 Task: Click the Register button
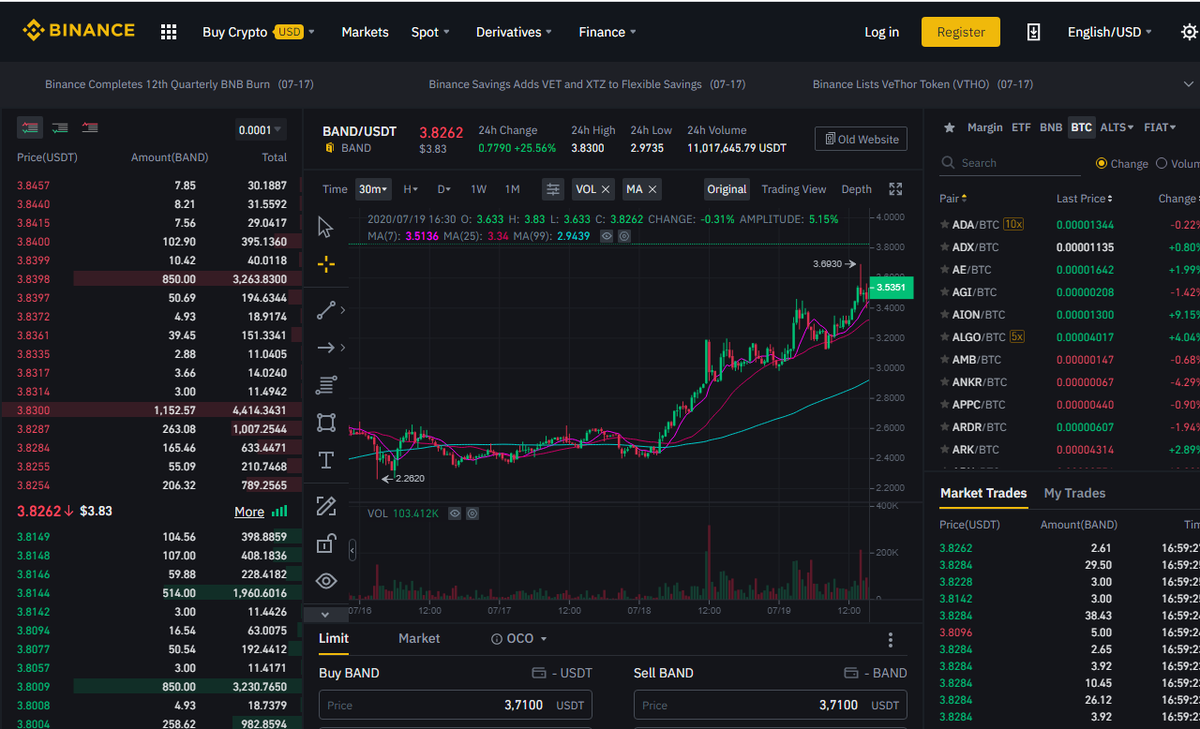point(961,32)
